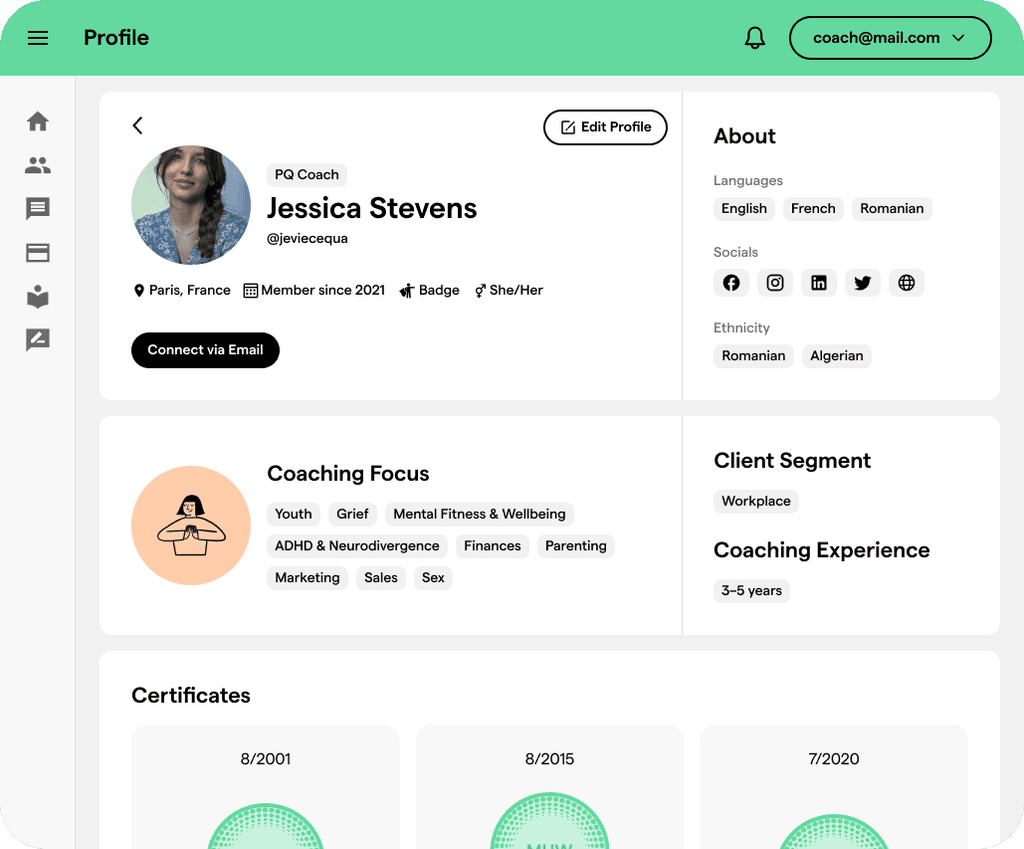Click Jessica Stevens profile photo
This screenshot has width=1024, height=849.
click(x=191, y=205)
